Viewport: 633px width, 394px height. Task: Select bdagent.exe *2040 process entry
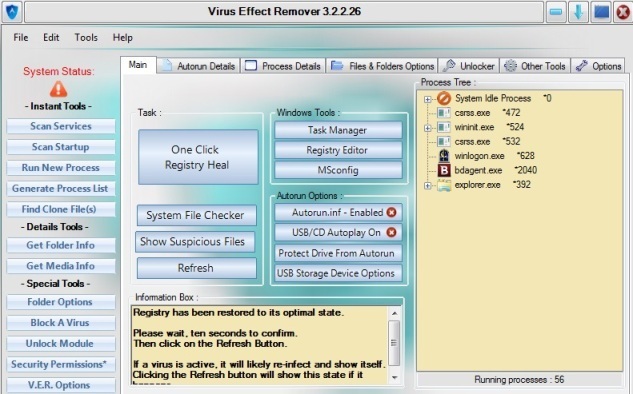pos(496,170)
